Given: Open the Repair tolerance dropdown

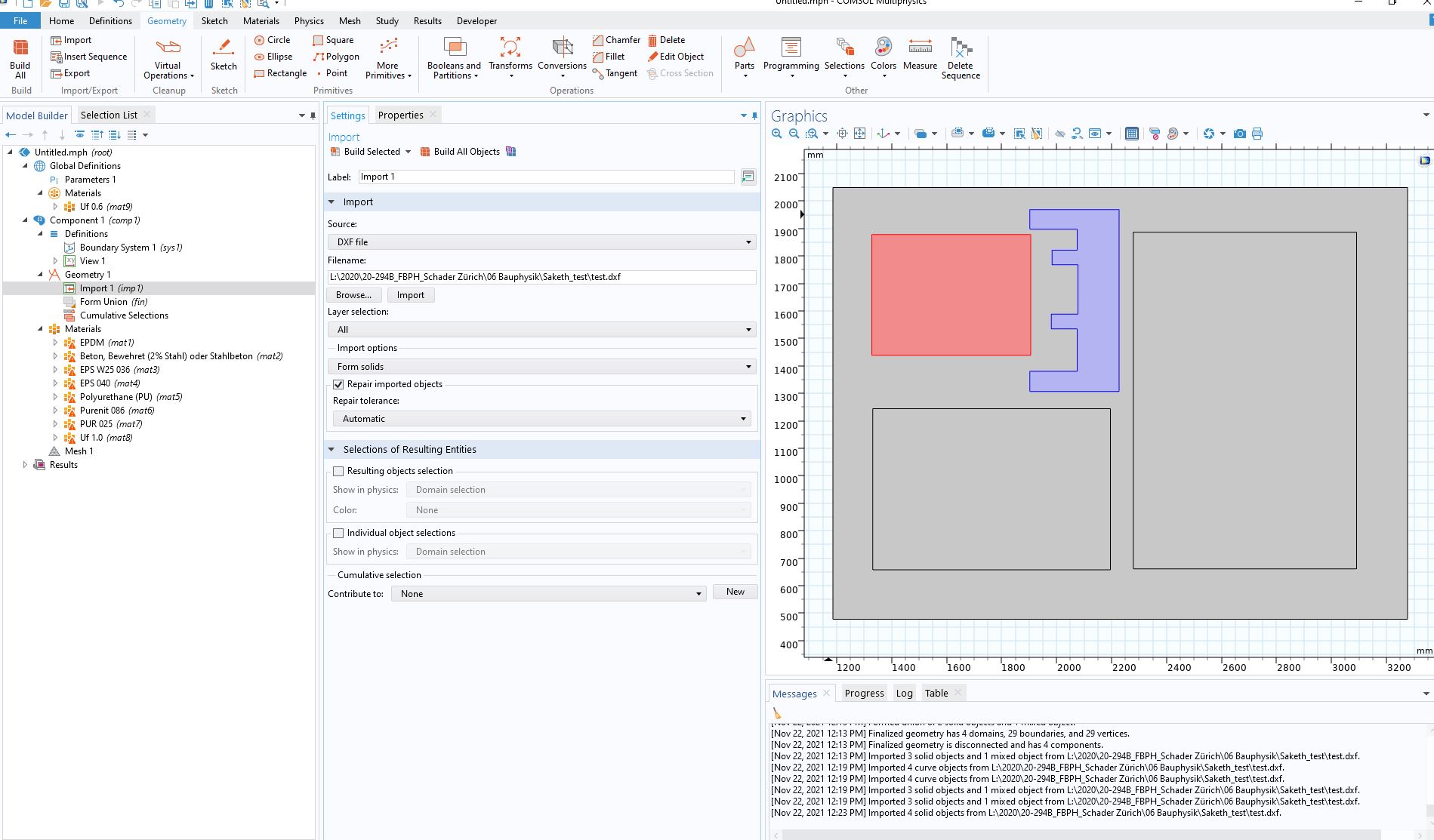Looking at the screenshot, I should 541,419.
